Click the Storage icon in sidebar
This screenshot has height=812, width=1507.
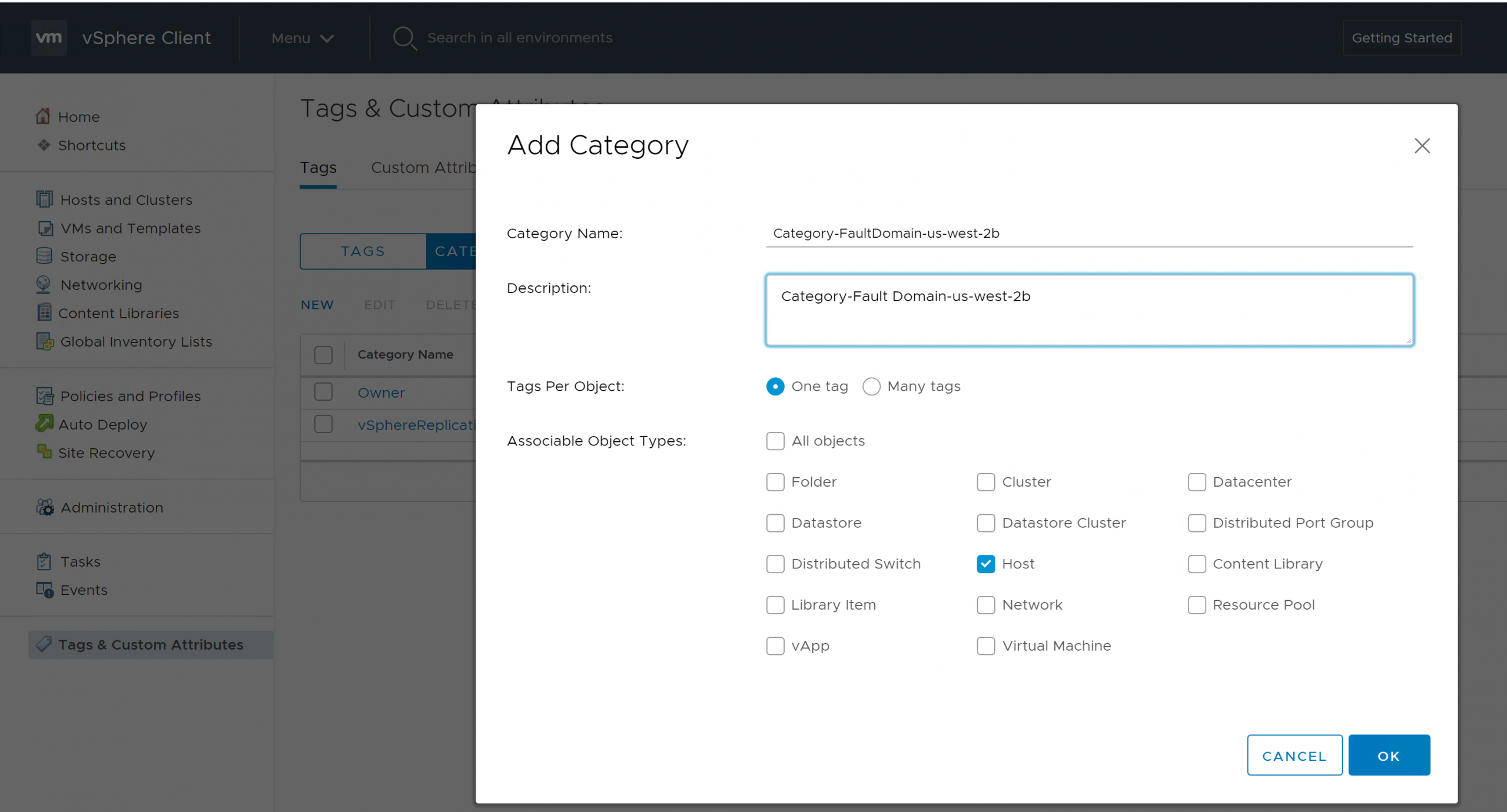pyautogui.click(x=44, y=256)
